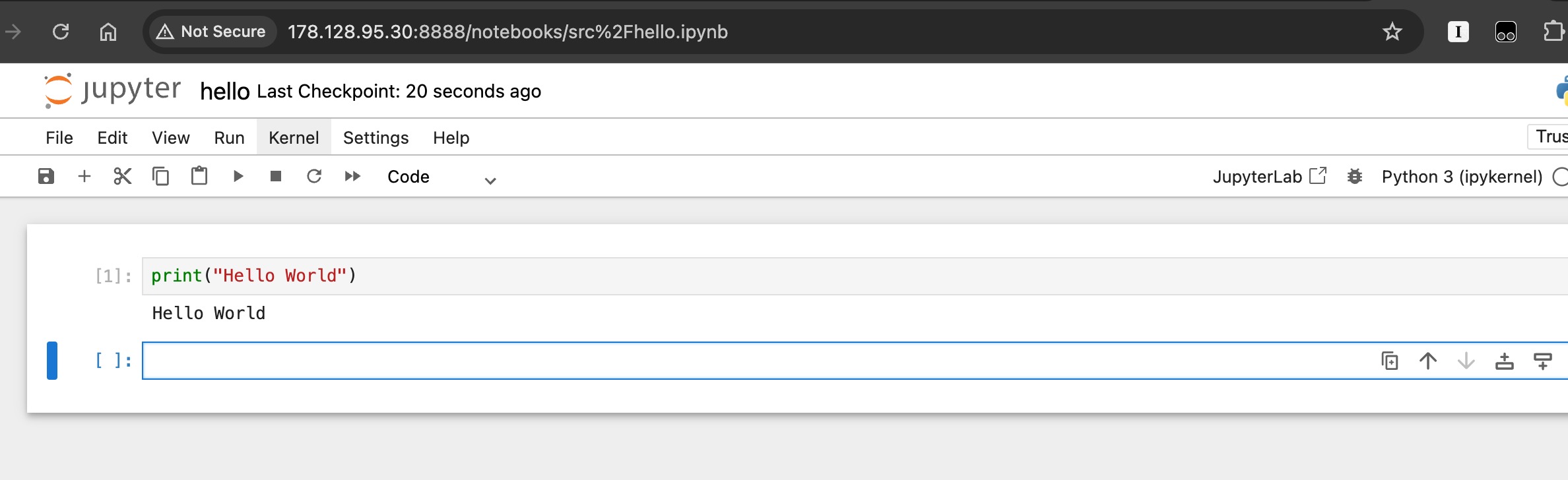Open the Kernel menu

[294, 137]
